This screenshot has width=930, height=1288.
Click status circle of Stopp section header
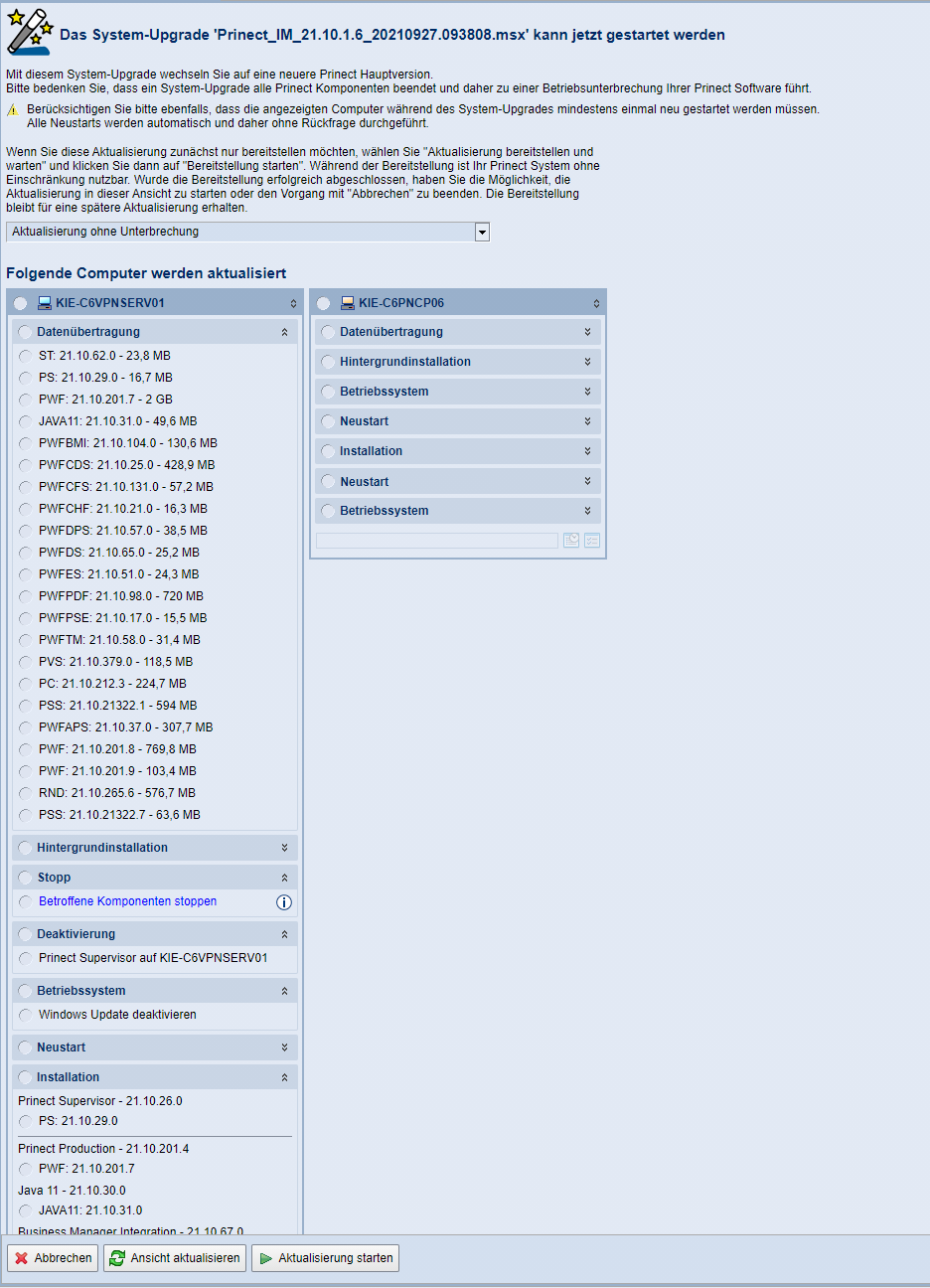26,878
